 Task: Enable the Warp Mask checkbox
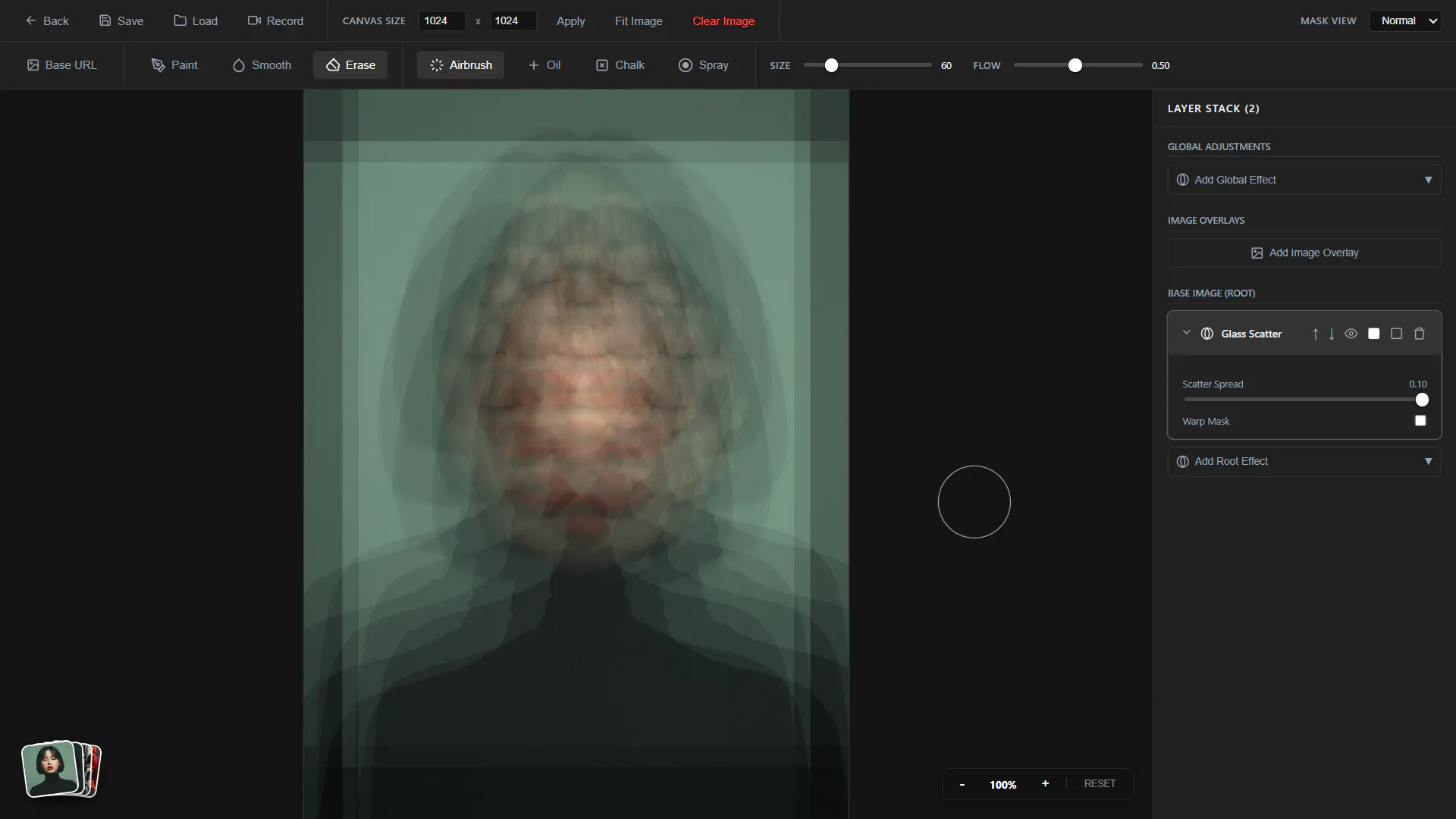point(1420,421)
